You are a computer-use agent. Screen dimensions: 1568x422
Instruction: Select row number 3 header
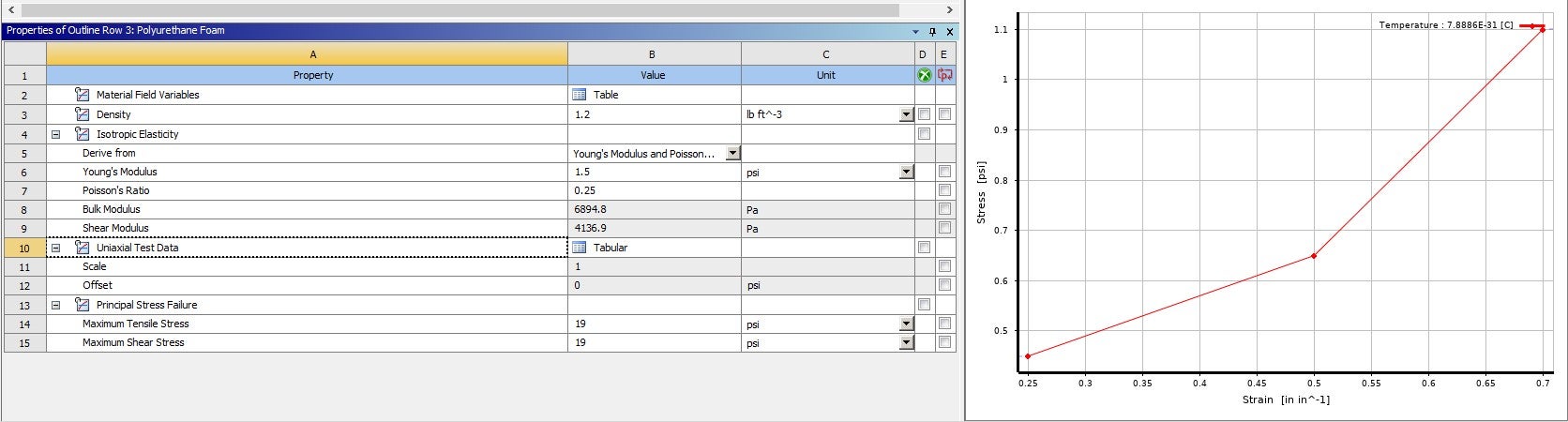[x=25, y=114]
